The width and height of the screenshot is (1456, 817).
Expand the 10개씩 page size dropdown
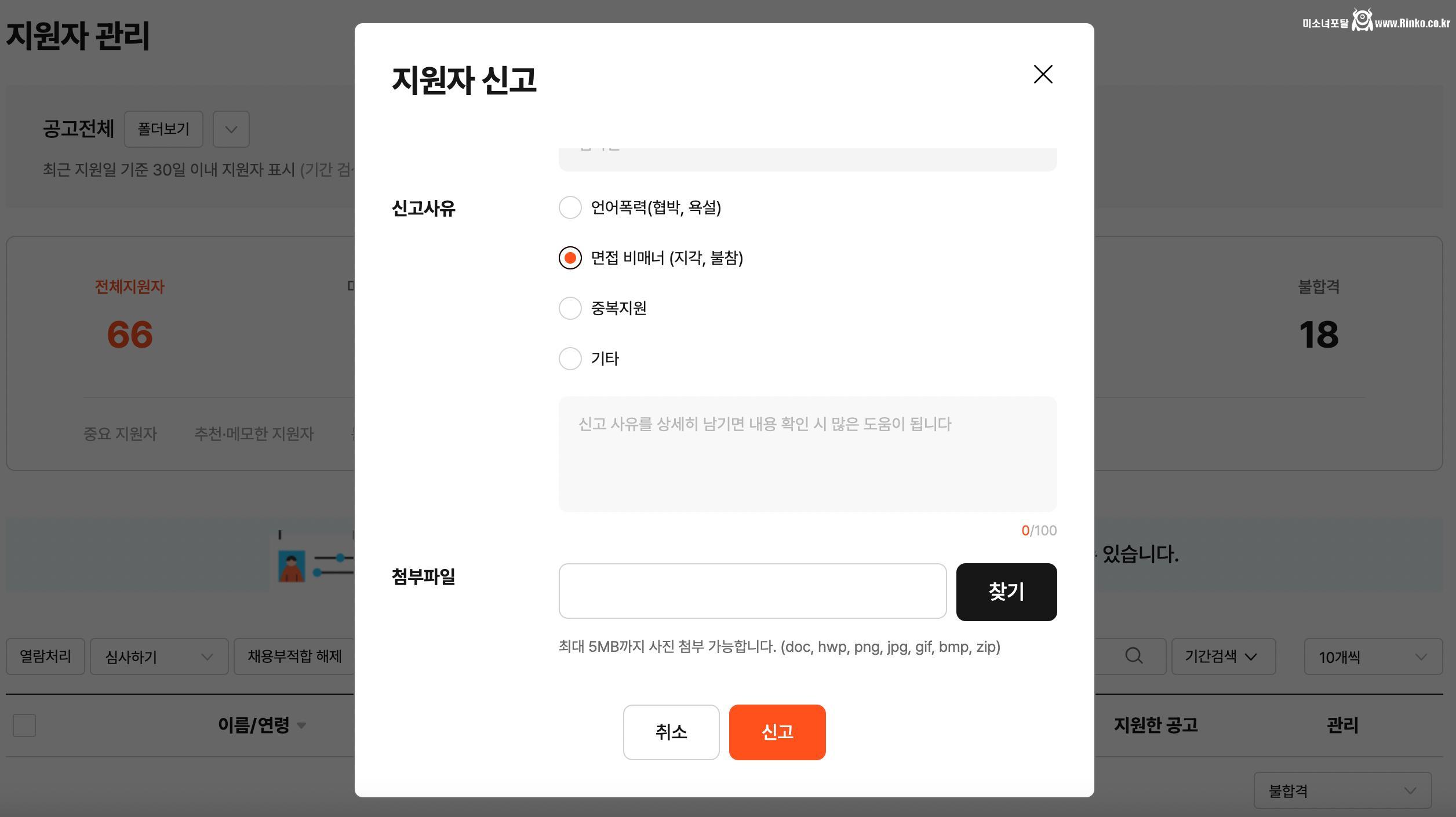pos(1373,657)
